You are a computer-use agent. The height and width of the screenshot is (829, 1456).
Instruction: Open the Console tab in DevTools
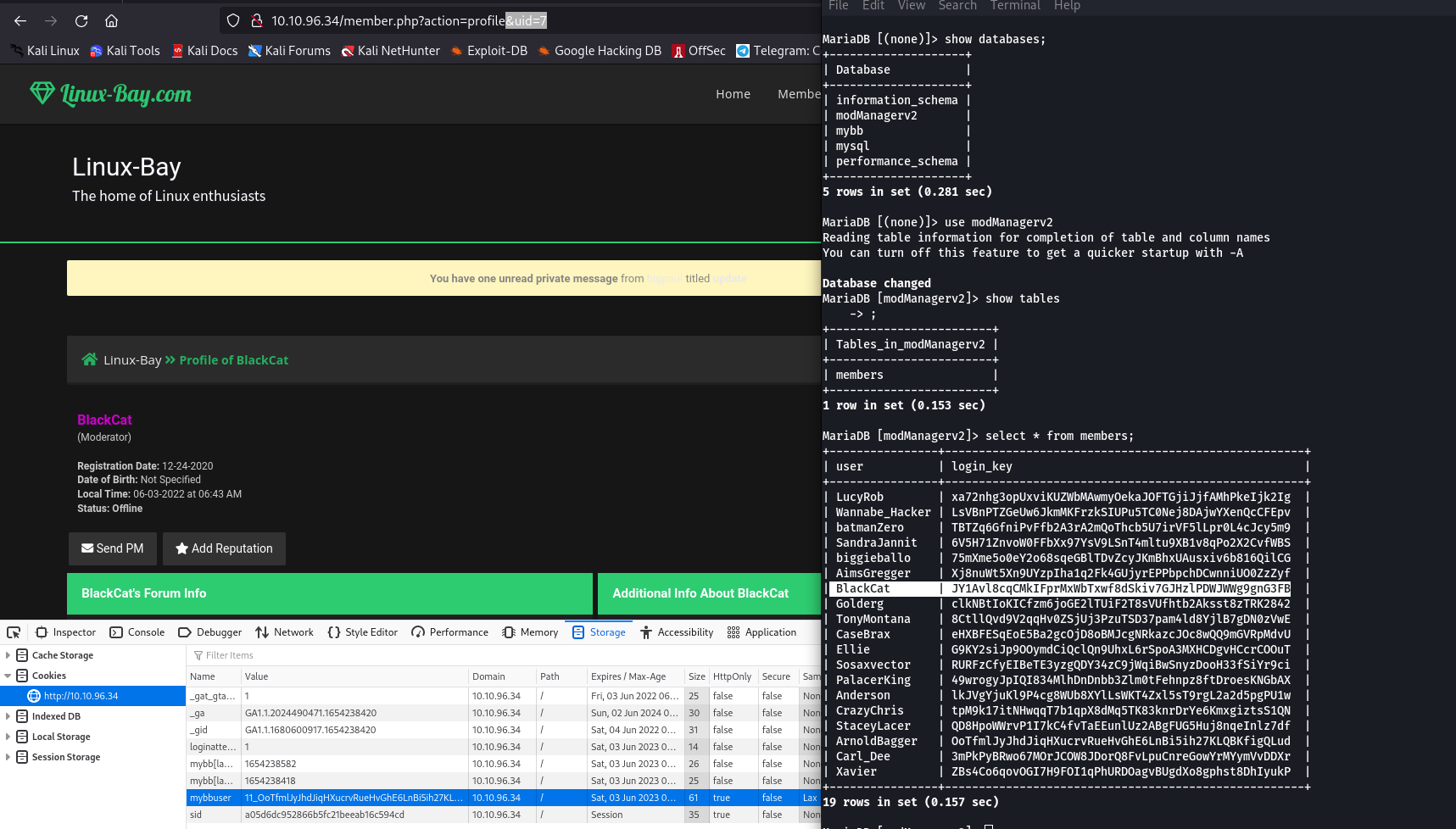(137, 632)
